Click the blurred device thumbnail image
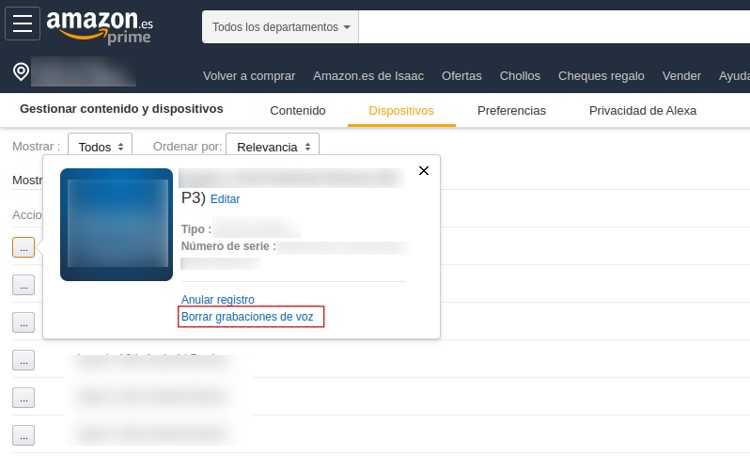The width and height of the screenshot is (750, 456). click(116, 224)
